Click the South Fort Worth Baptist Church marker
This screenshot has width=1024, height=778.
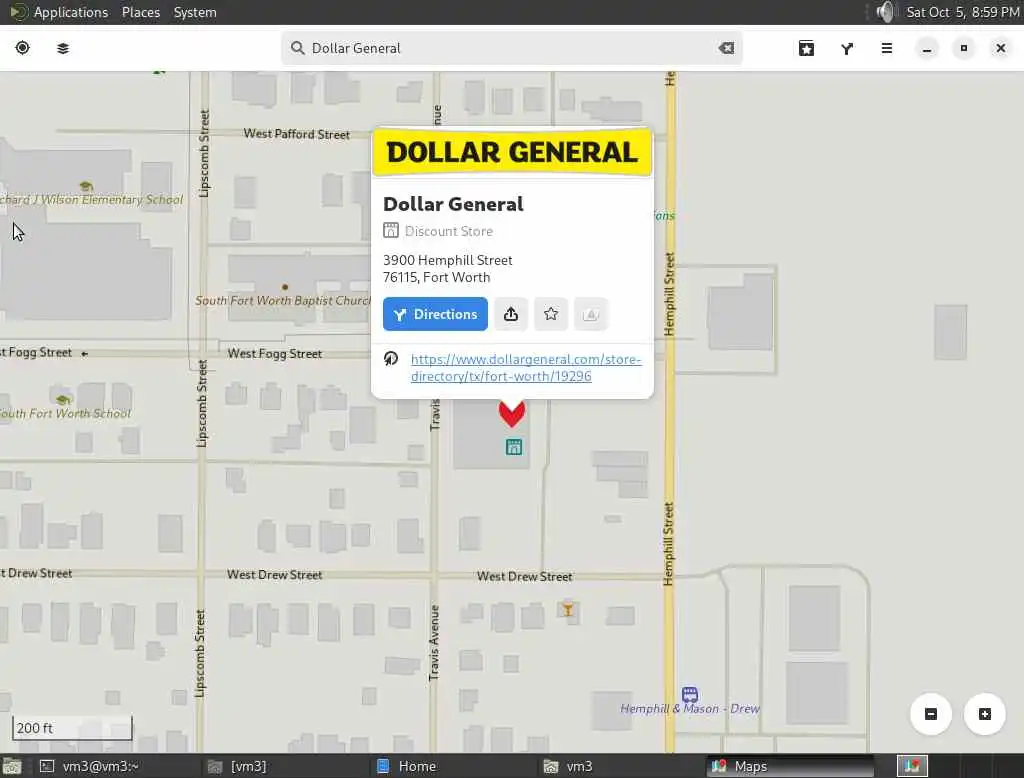point(285,287)
